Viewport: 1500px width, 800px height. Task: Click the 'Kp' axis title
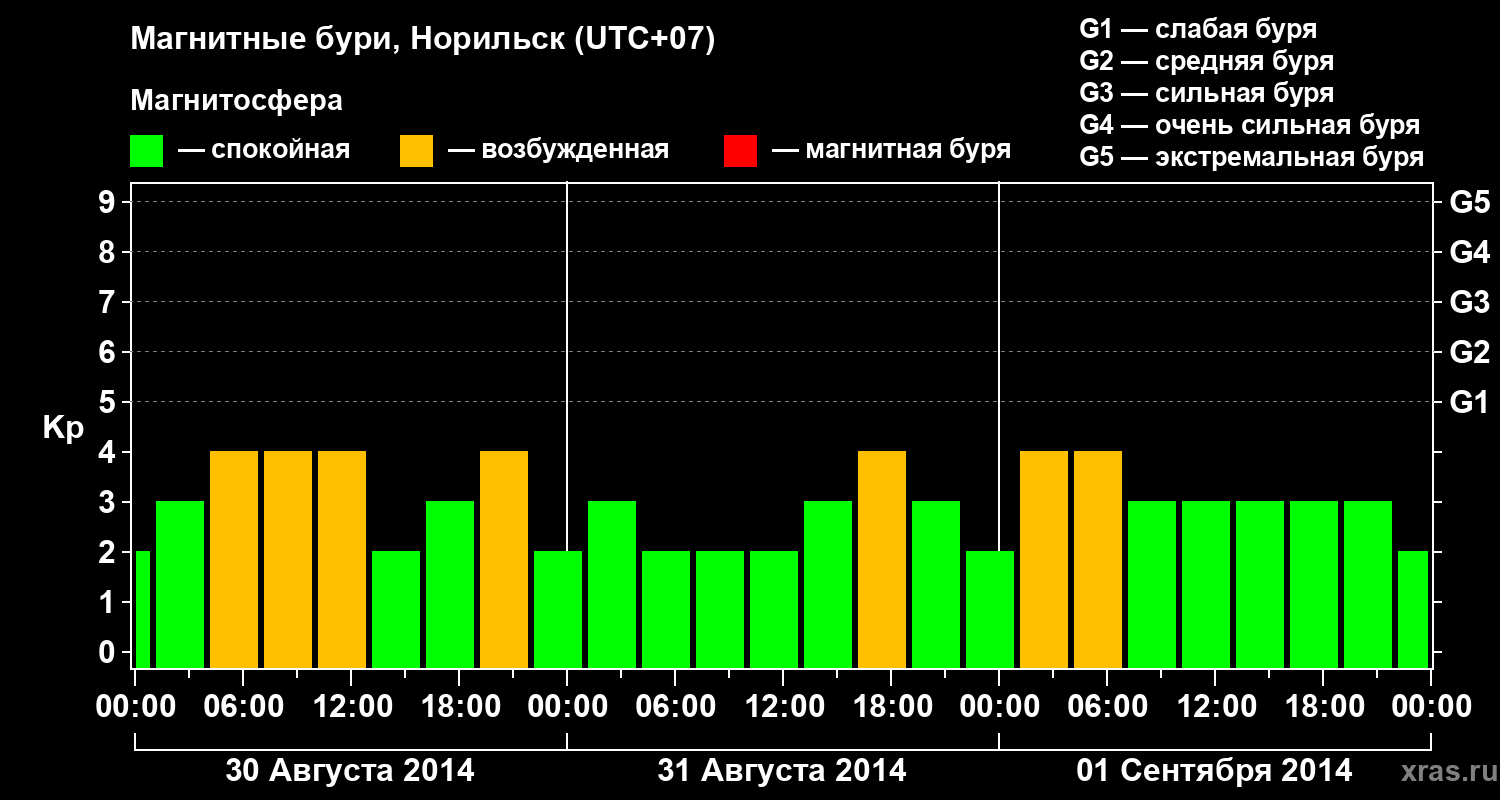63,427
